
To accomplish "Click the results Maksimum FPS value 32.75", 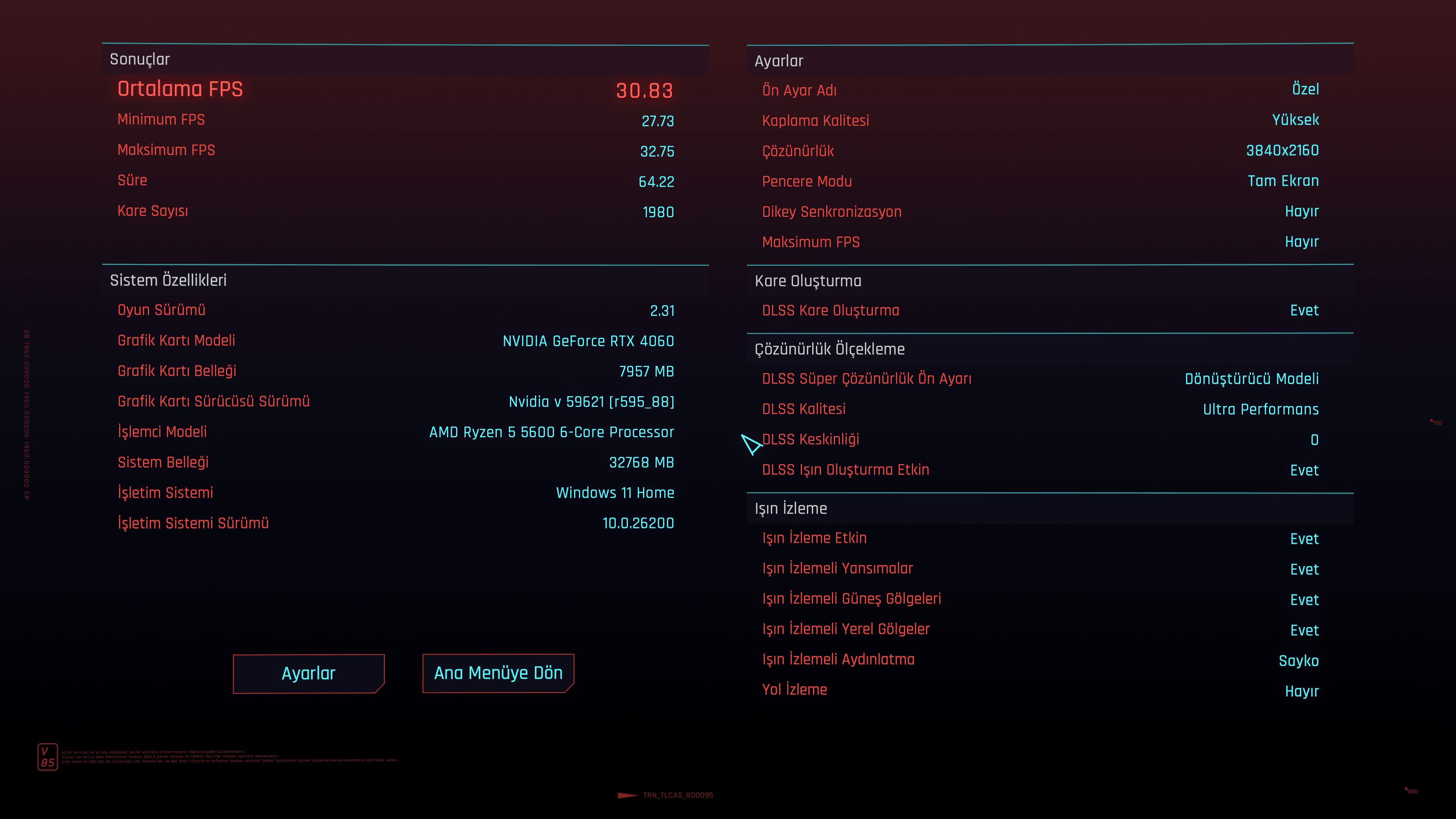I will coord(657,152).
